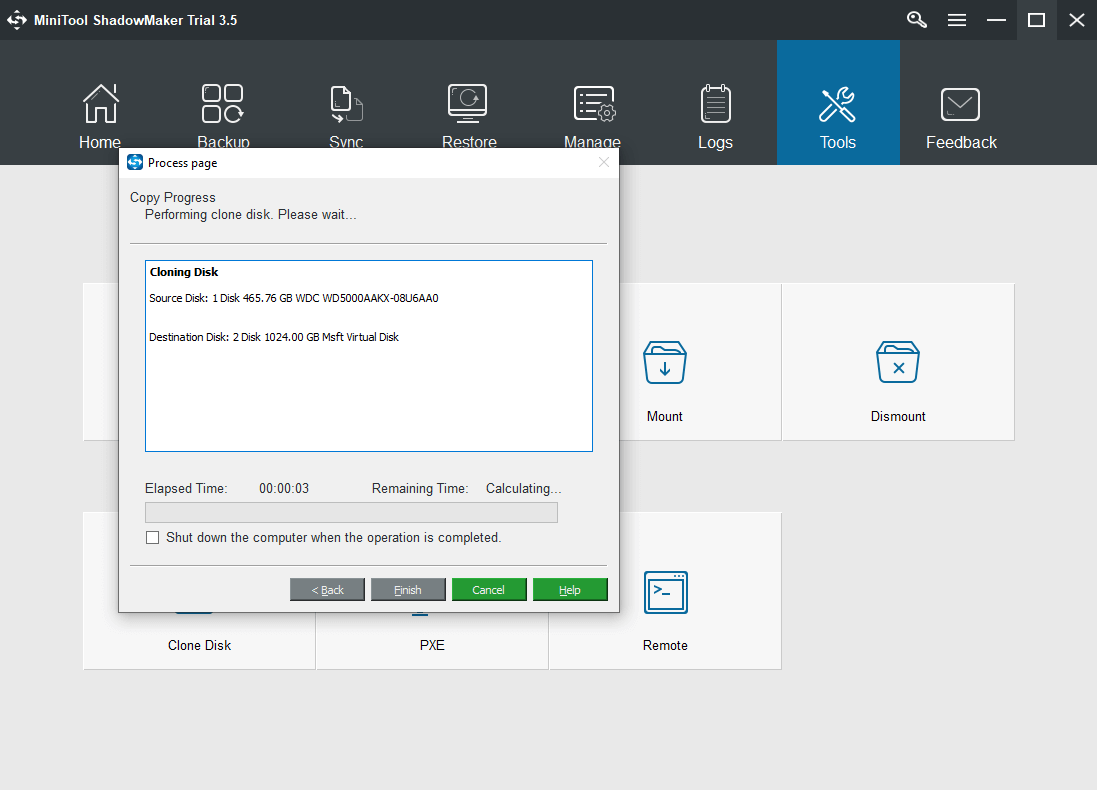The height and width of the screenshot is (790, 1097).
Task: Open Help from the dialog
Action: point(569,590)
